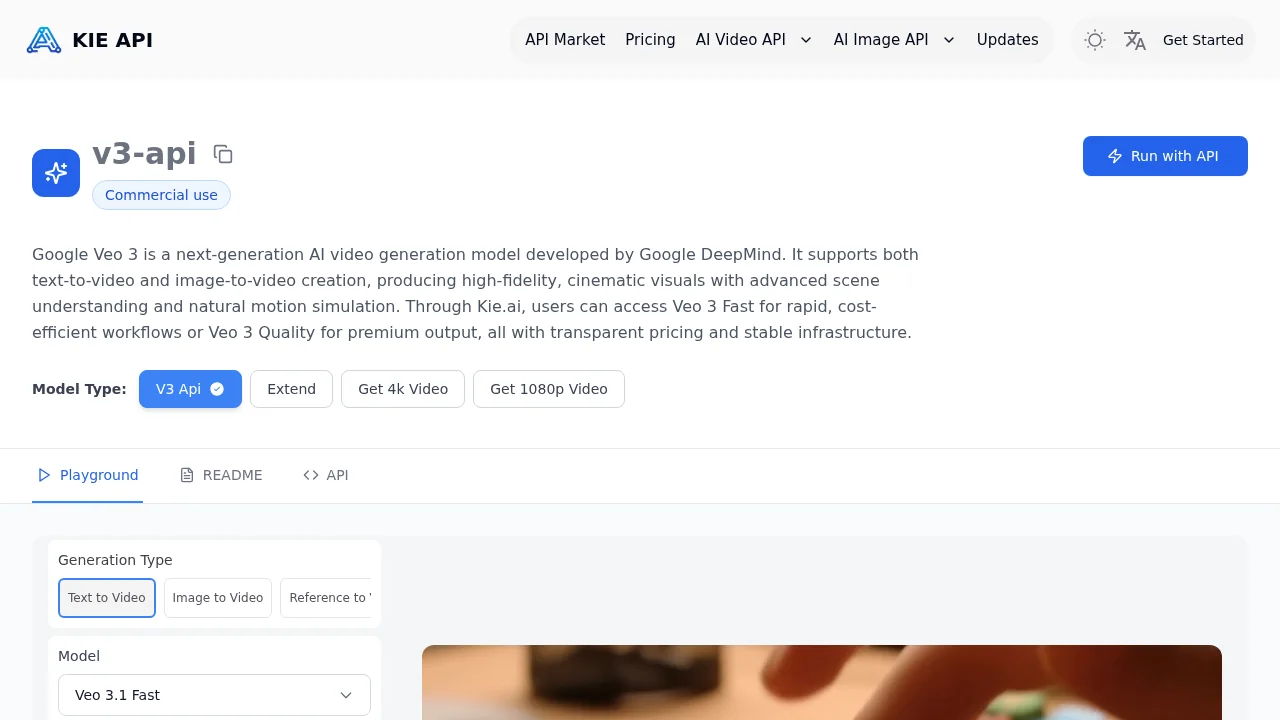Click the KIE API logo icon

coord(44,40)
